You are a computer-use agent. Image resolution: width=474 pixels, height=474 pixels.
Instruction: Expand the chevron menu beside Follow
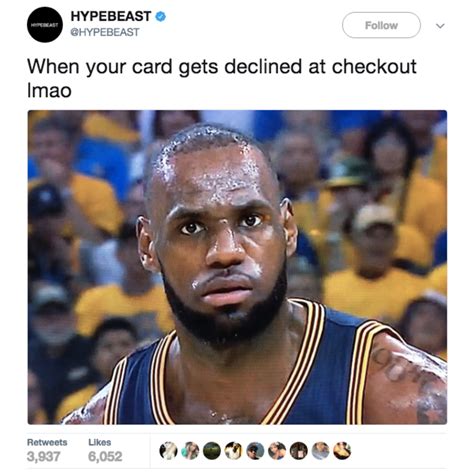pyautogui.click(x=440, y=26)
